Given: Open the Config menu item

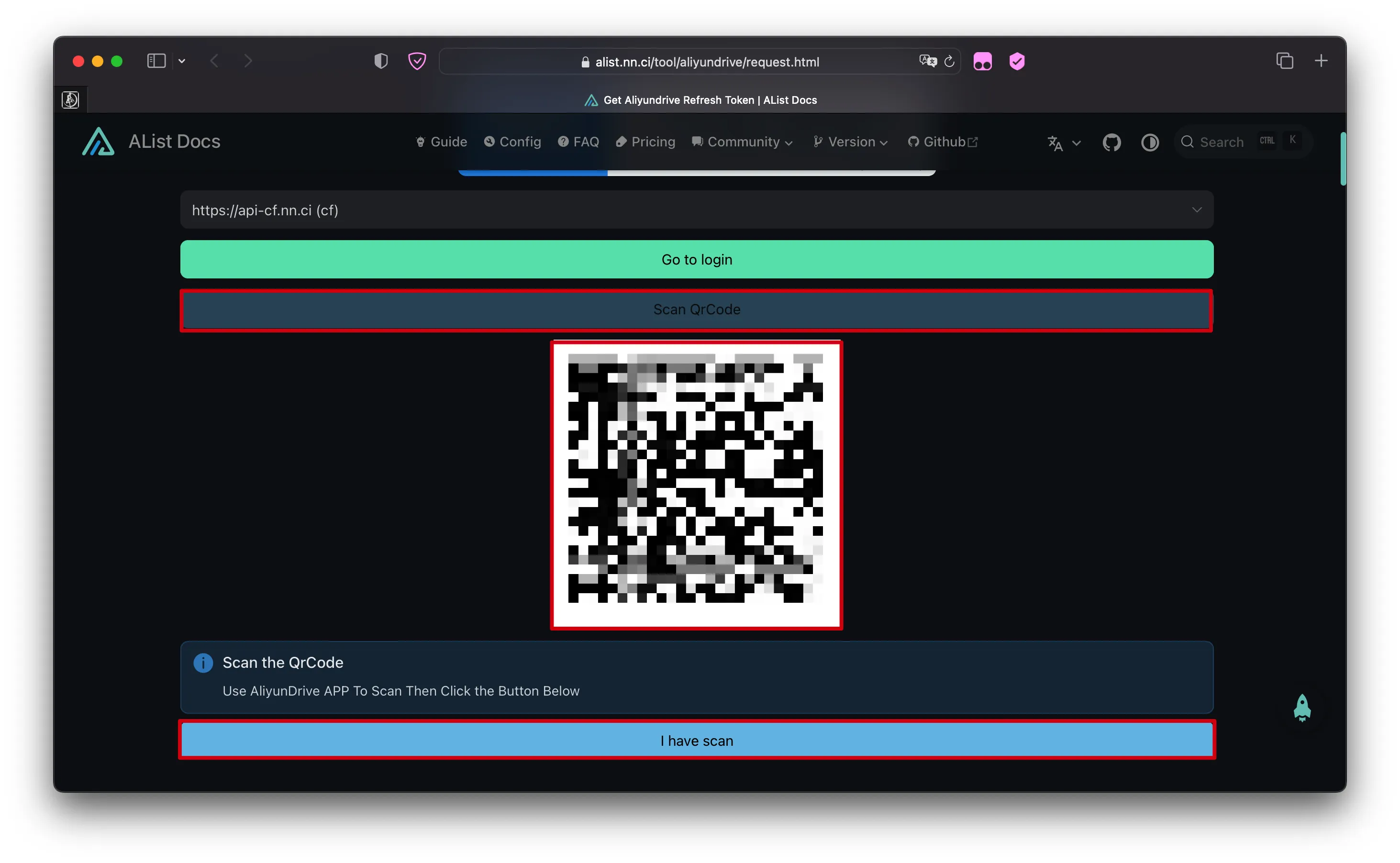Looking at the screenshot, I should pyautogui.click(x=512, y=142).
